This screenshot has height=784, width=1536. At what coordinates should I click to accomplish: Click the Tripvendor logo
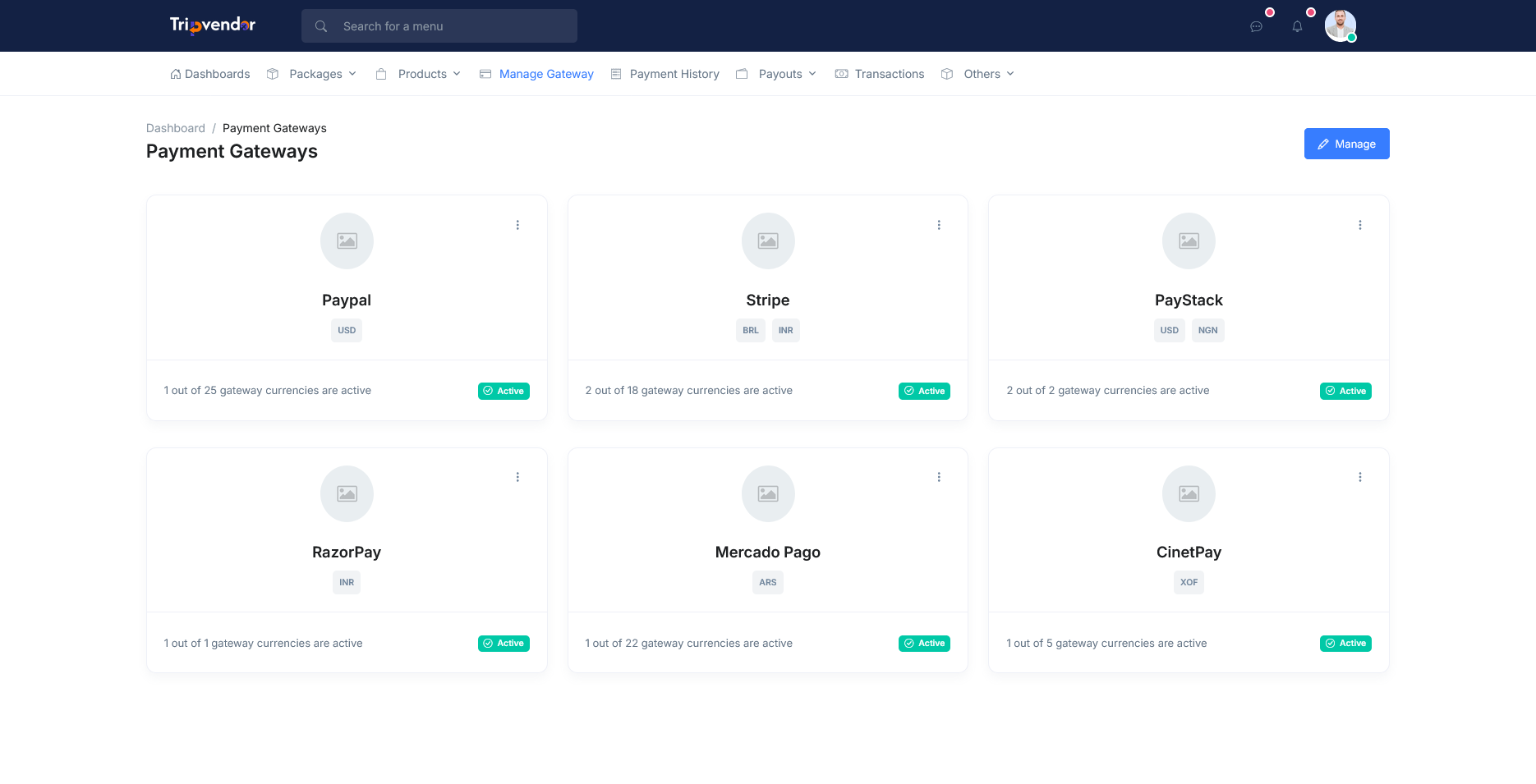click(213, 25)
